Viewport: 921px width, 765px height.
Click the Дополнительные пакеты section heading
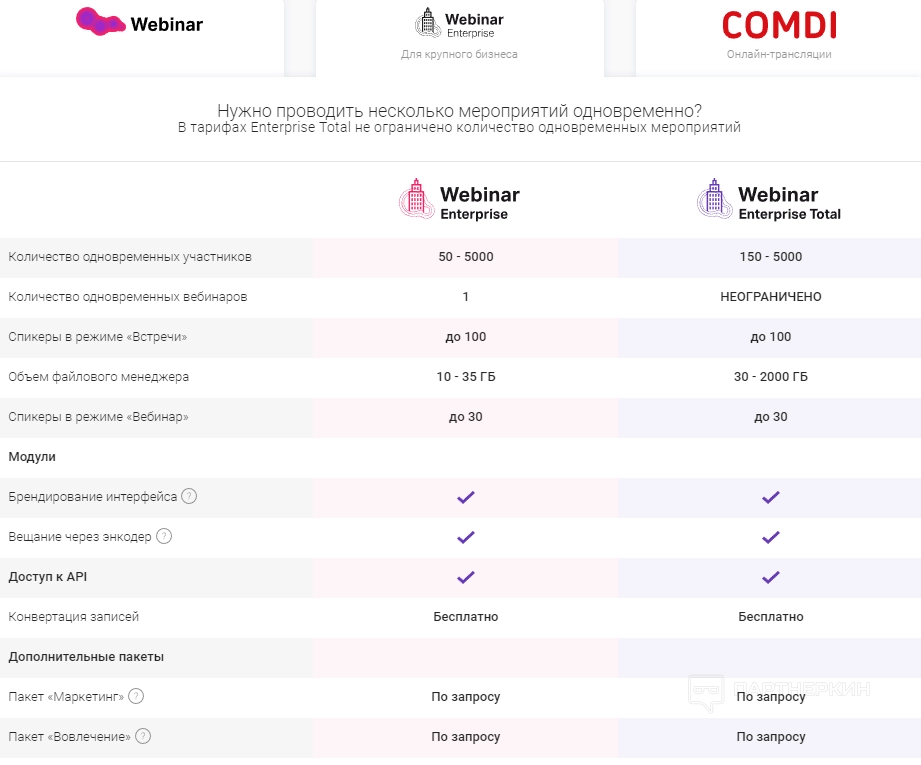(x=86, y=657)
